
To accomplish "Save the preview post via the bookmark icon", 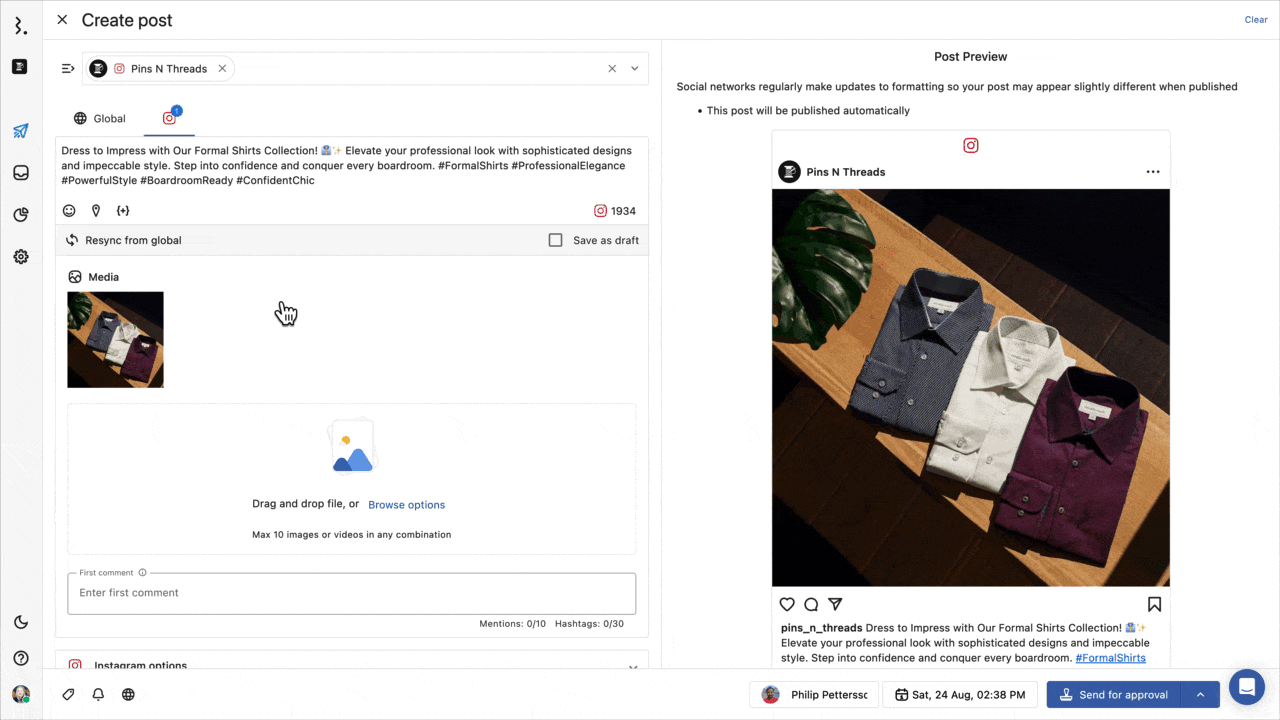I will [1154, 604].
